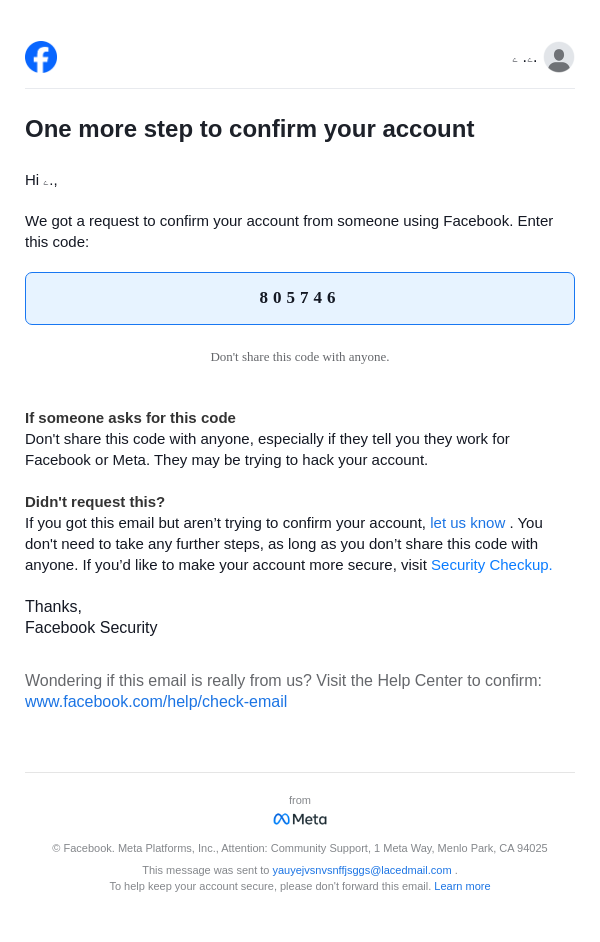The image size is (600, 942).
Task: Click the "Facebook Security" signature
Action: pos(91,627)
